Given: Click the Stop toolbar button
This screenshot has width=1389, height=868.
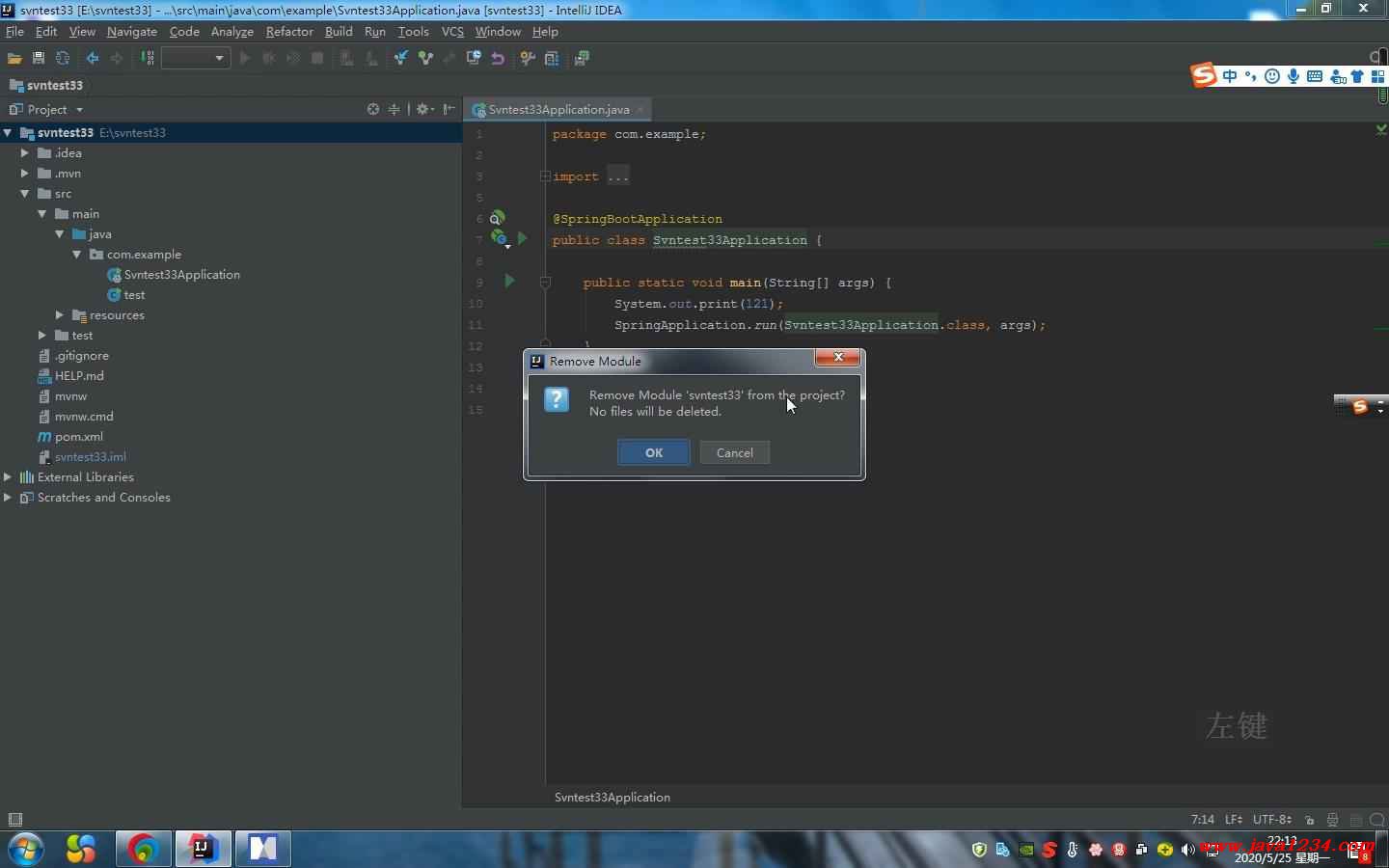Looking at the screenshot, I should pyautogui.click(x=317, y=58).
